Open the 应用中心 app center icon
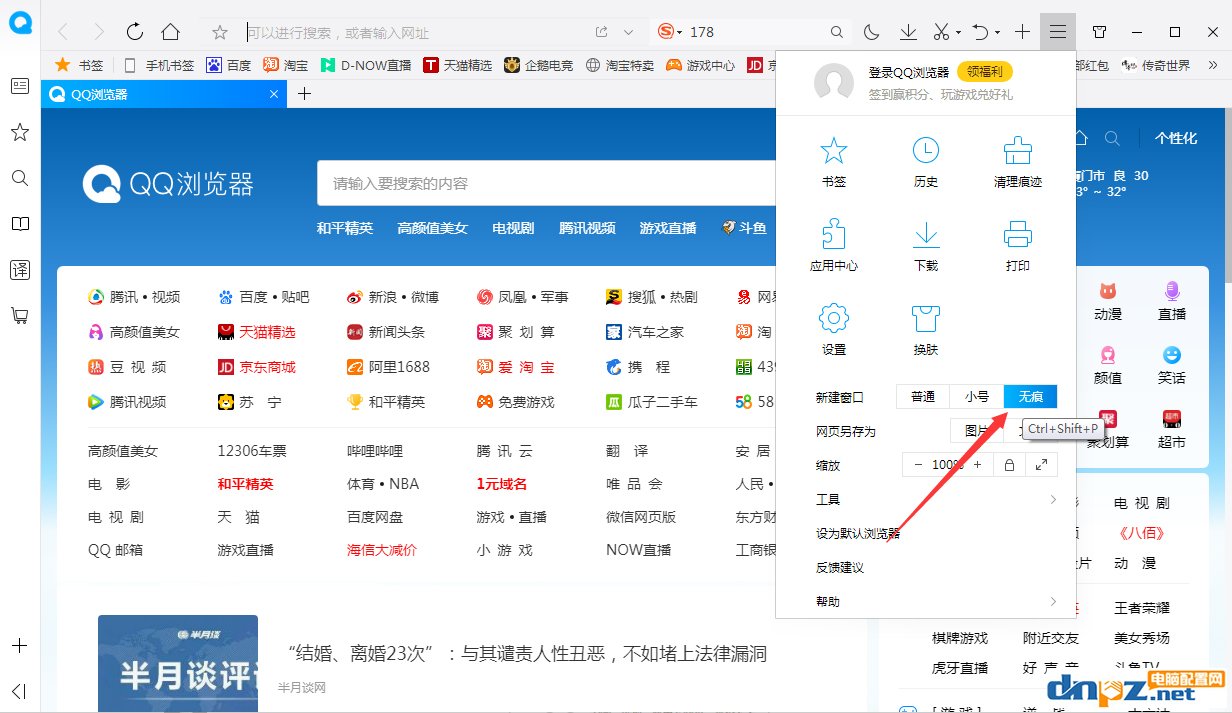The height and width of the screenshot is (713, 1232). click(x=833, y=246)
